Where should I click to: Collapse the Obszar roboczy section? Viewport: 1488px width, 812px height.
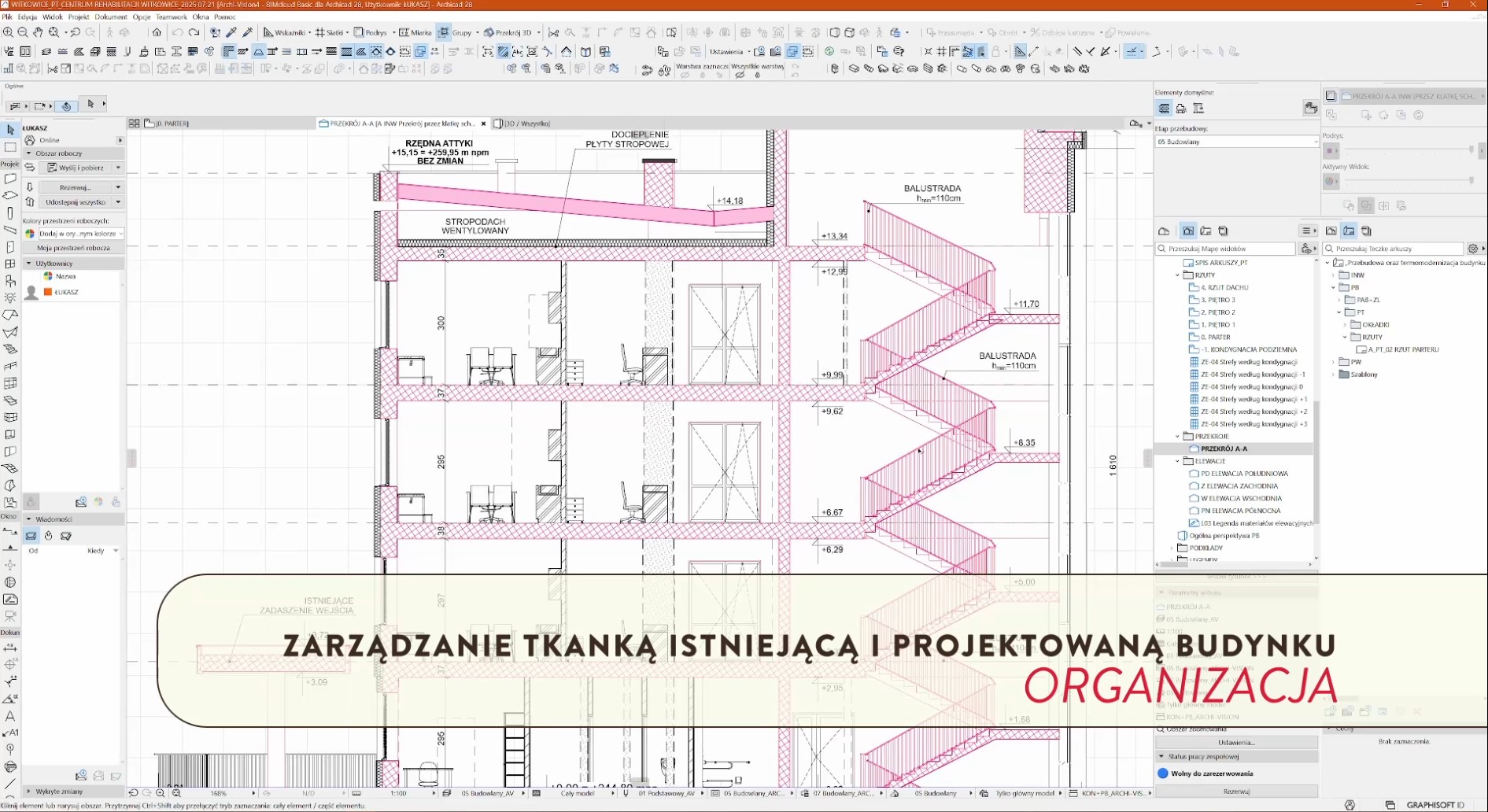click(29, 153)
